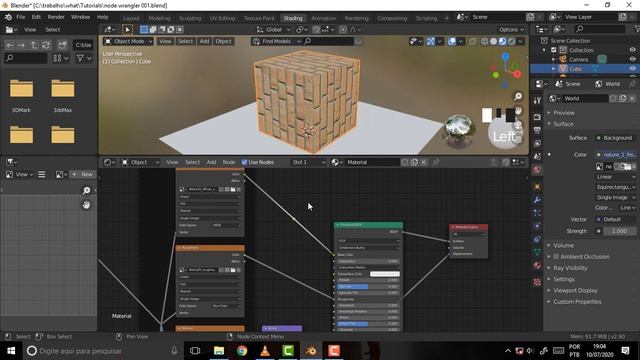The width and height of the screenshot is (640, 360).
Task: Click the World tab button in properties
Action: [x=608, y=84]
